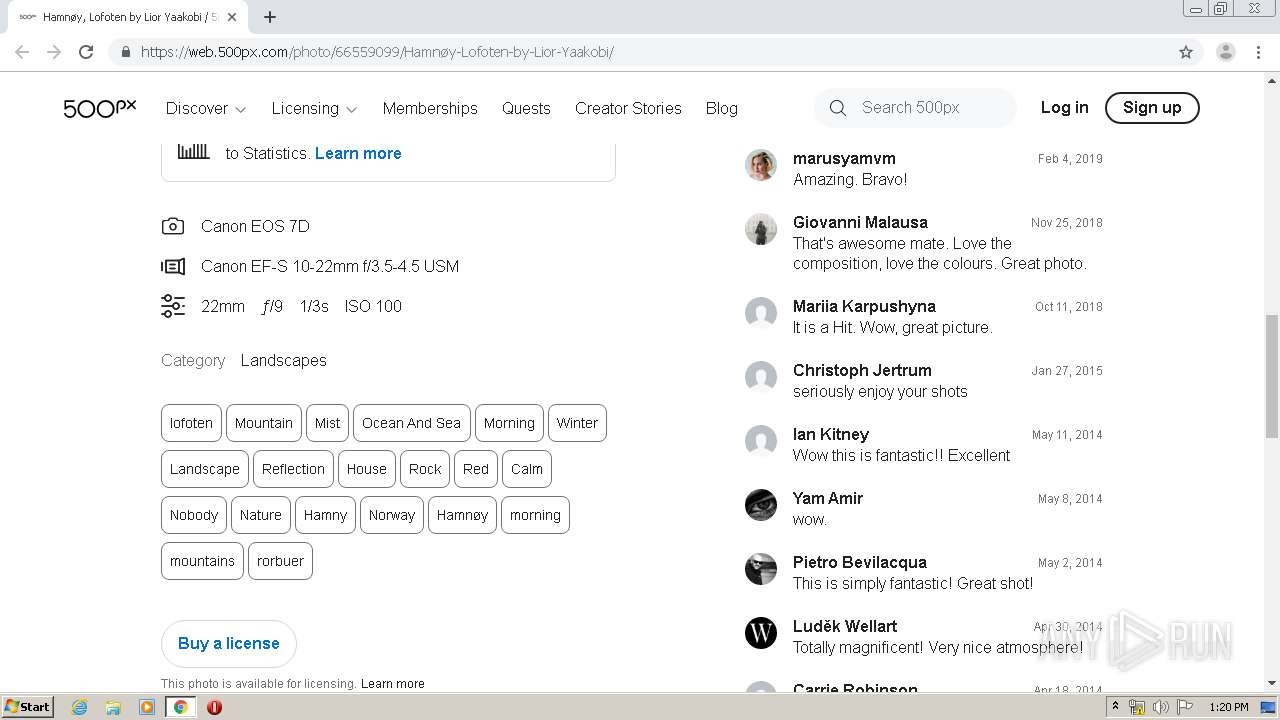Open the Blog menu item
The width and height of the screenshot is (1280, 720).
click(721, 108)
